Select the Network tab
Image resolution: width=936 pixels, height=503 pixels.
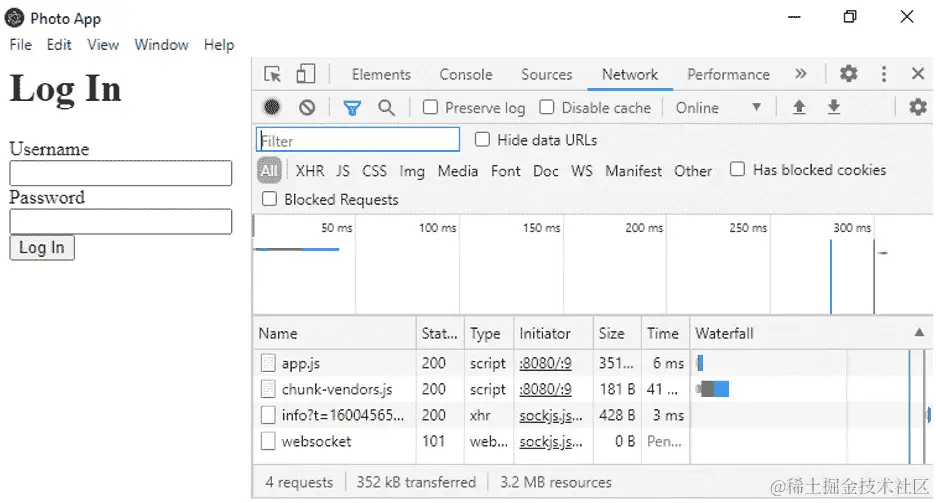(x=630, y=75)
